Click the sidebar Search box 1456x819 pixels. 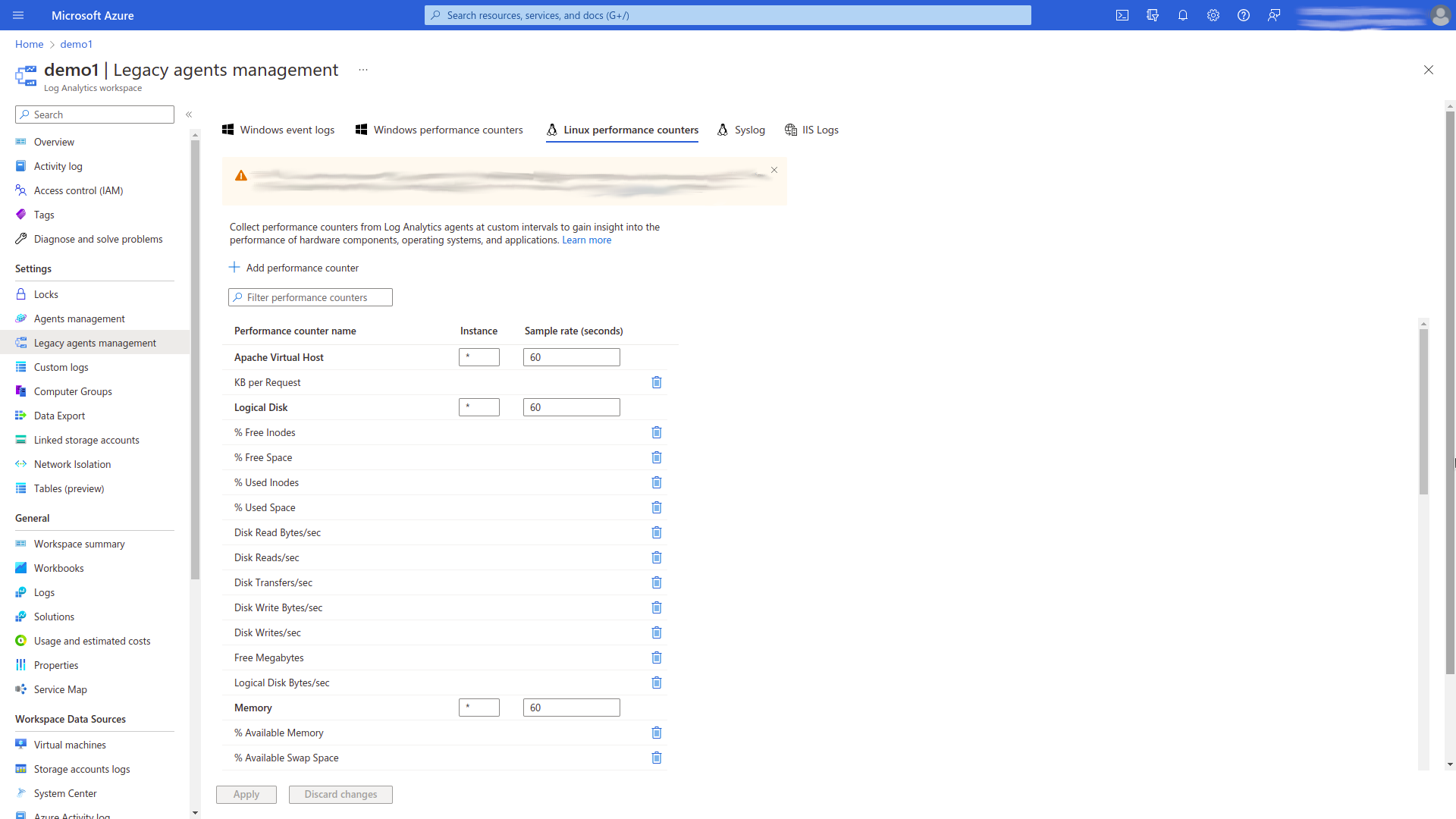tap(95, 115)
